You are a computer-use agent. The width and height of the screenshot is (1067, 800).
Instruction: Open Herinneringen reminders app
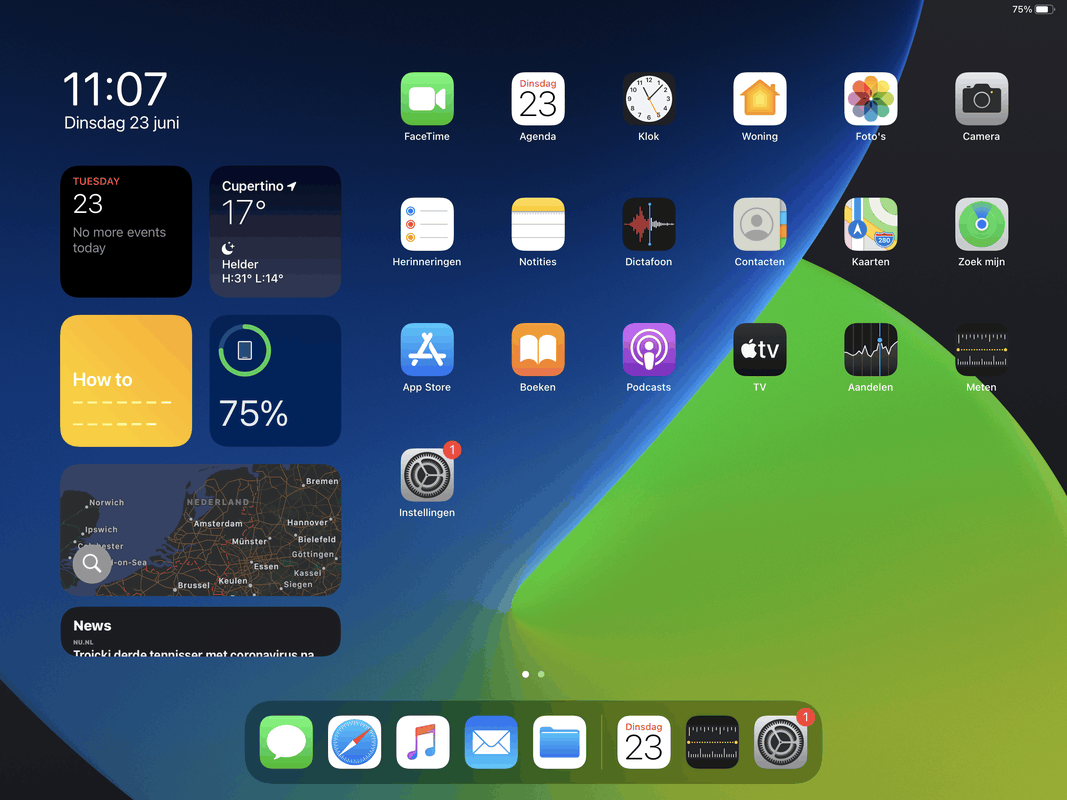427,224
